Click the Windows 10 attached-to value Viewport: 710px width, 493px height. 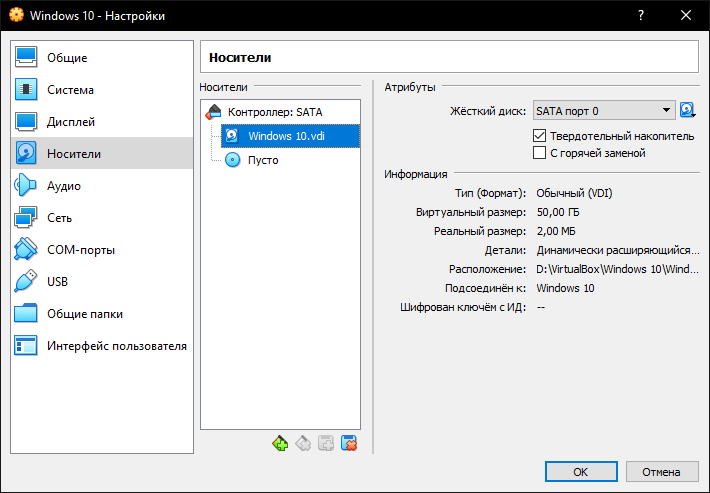(565, 288)
